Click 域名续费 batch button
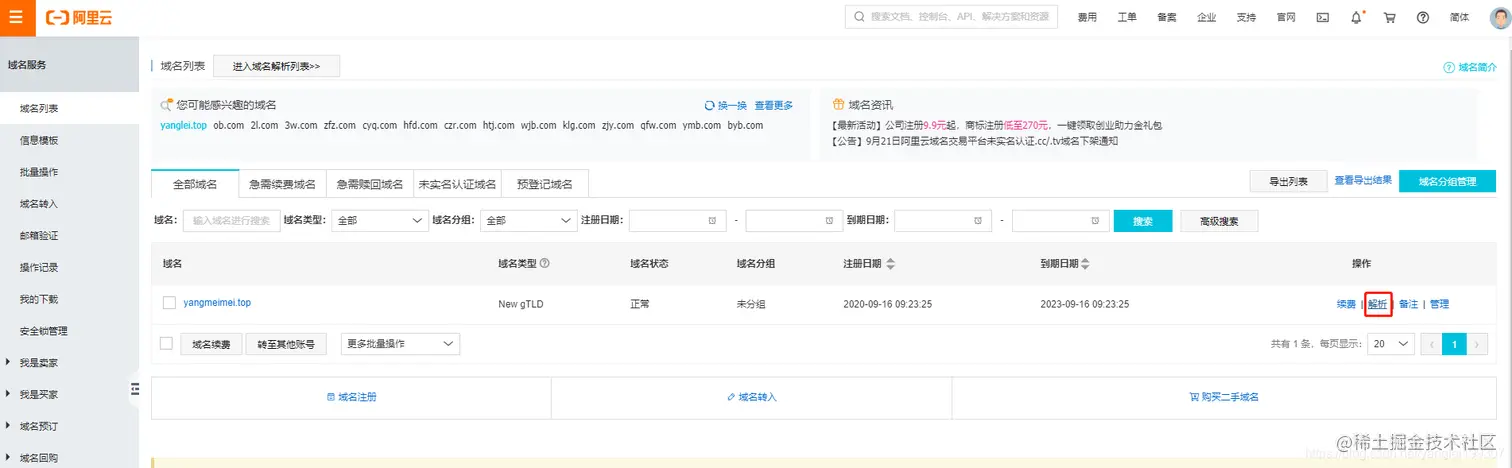Screen dimensions: 1512x468 211,344
